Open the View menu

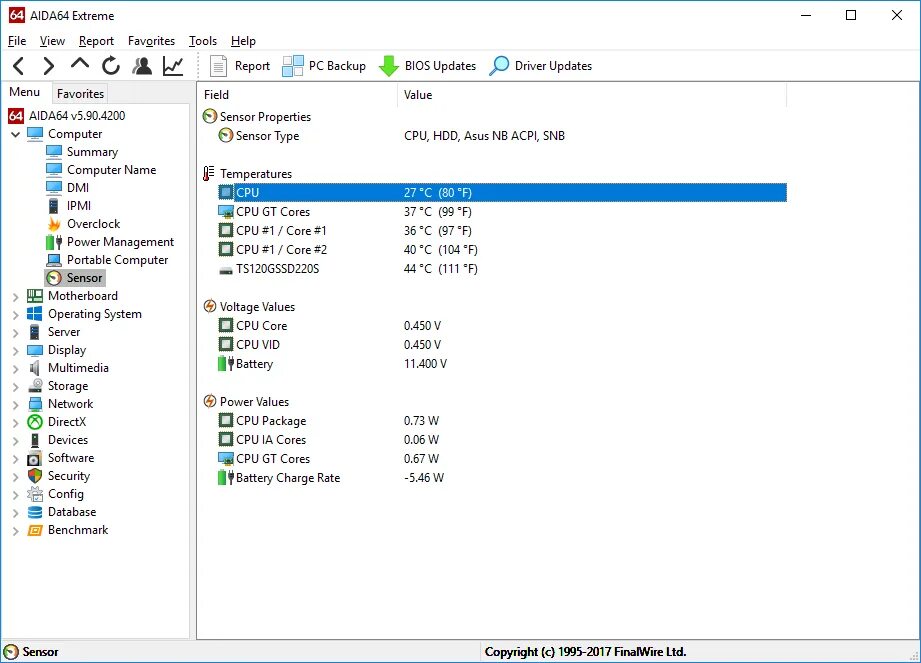pyautogui.click(x=52, y=41)
